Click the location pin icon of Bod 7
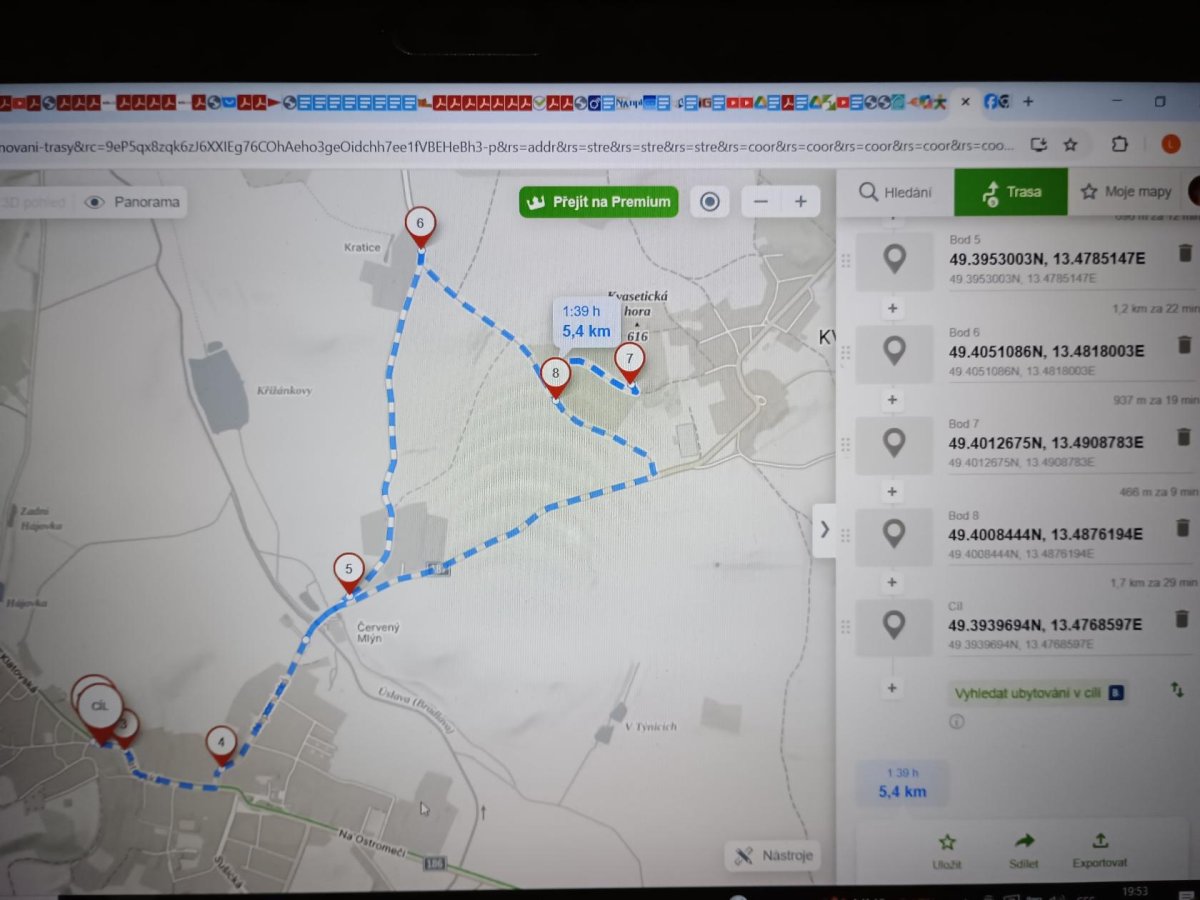This screenshot has width=1200, height=900. tap(895, 443)
